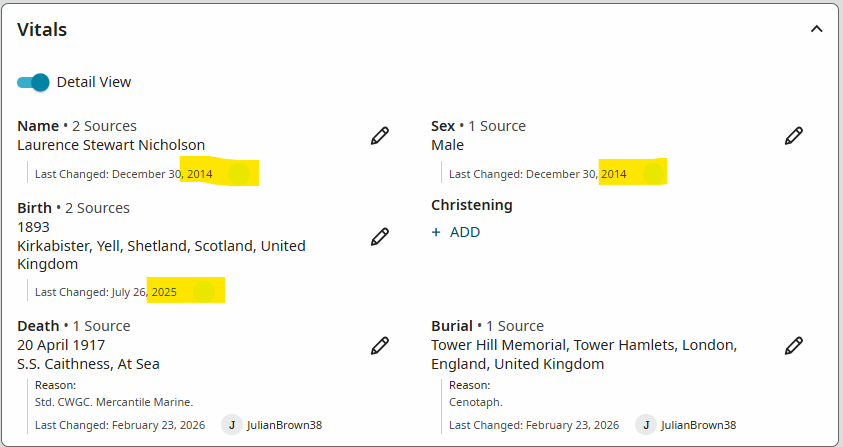Edit the Name field with the pencil icon
Image resolution: width=843 pixels, height=447 pixels.
coord(380,136)
